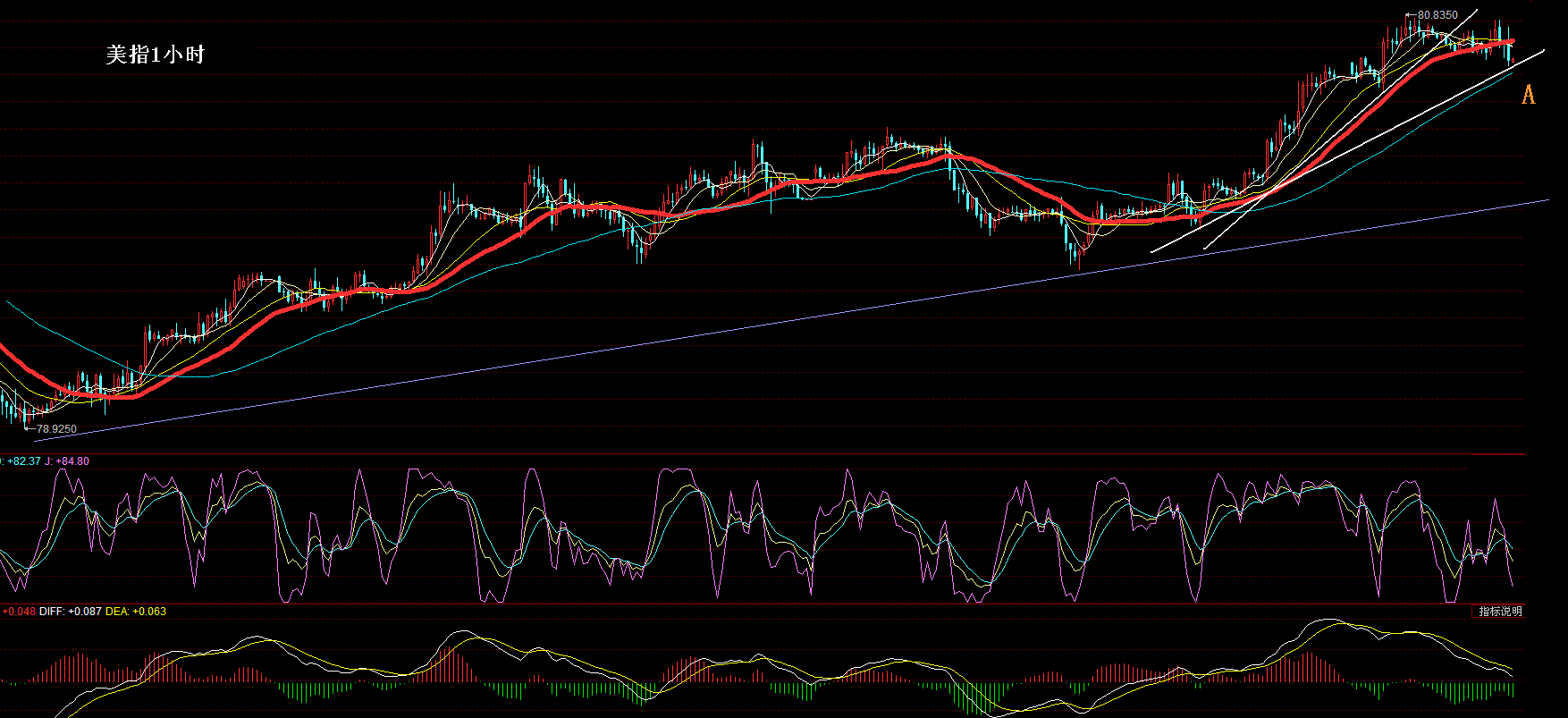The height and width of the screenshot is (718, 1568).
Task: Click the yellow DEA +0.063 label
Action: tap(136, 612)
